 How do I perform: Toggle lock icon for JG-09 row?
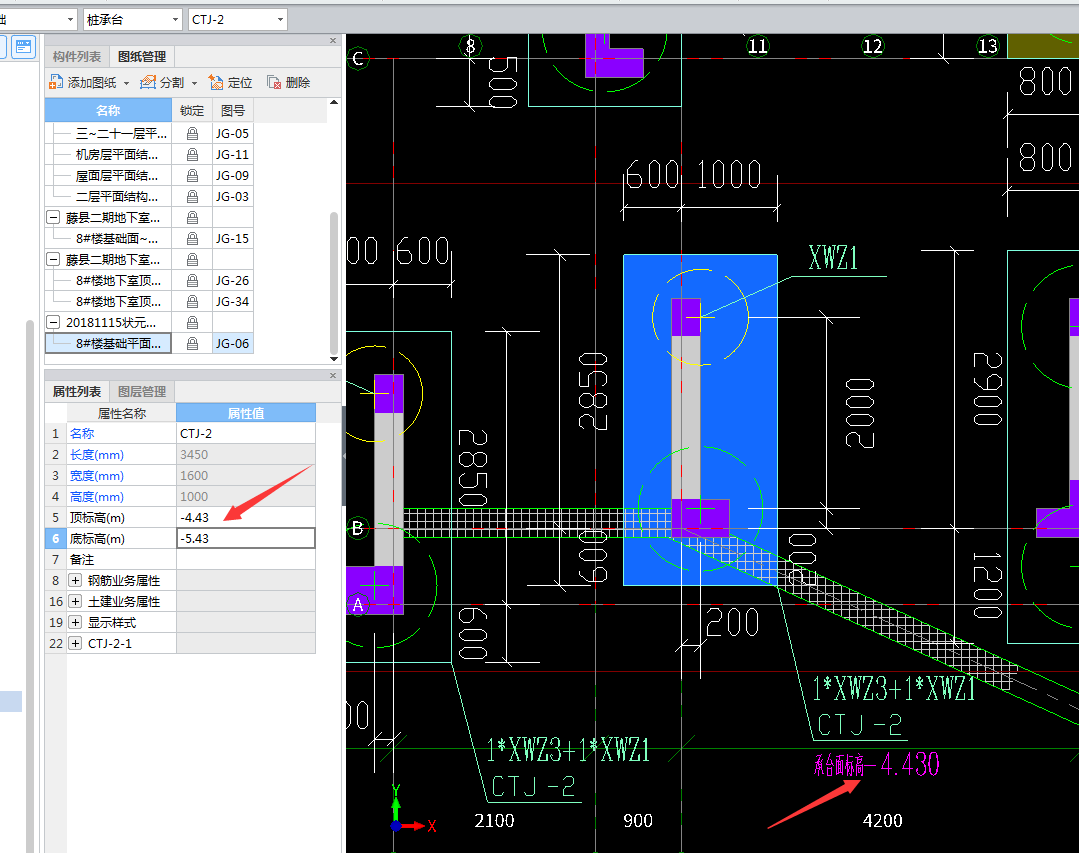tap(192, 175)
